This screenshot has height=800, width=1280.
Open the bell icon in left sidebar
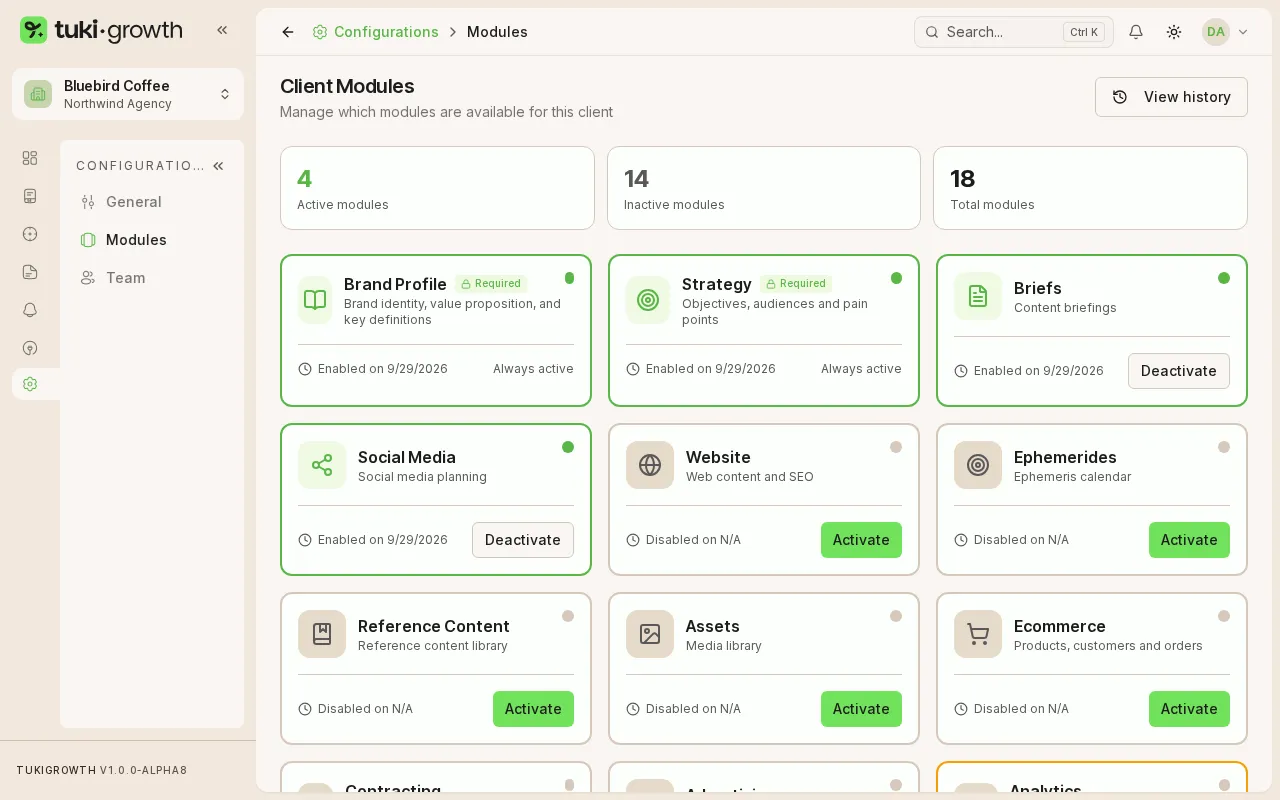(x=30, y=310)
